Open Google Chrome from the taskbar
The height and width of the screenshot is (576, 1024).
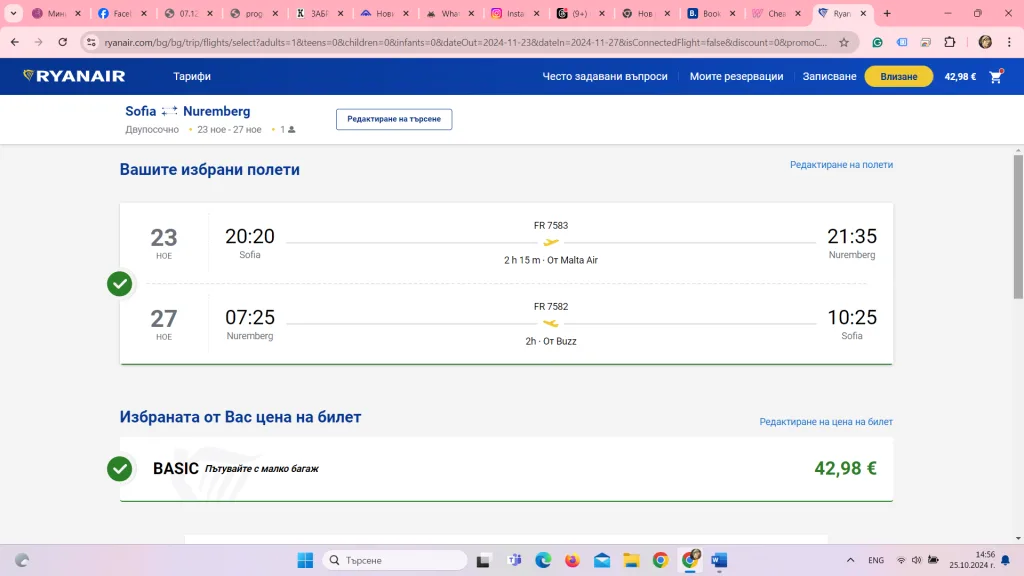pos(660,560)
